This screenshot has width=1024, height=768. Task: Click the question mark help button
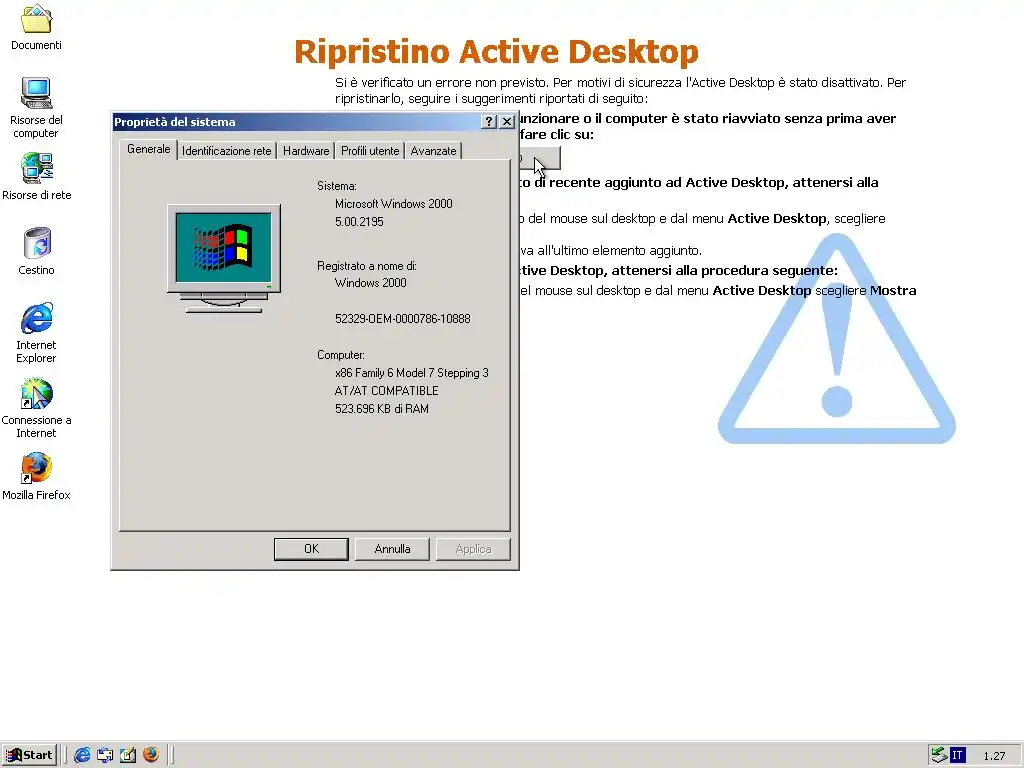coord(488,122)
